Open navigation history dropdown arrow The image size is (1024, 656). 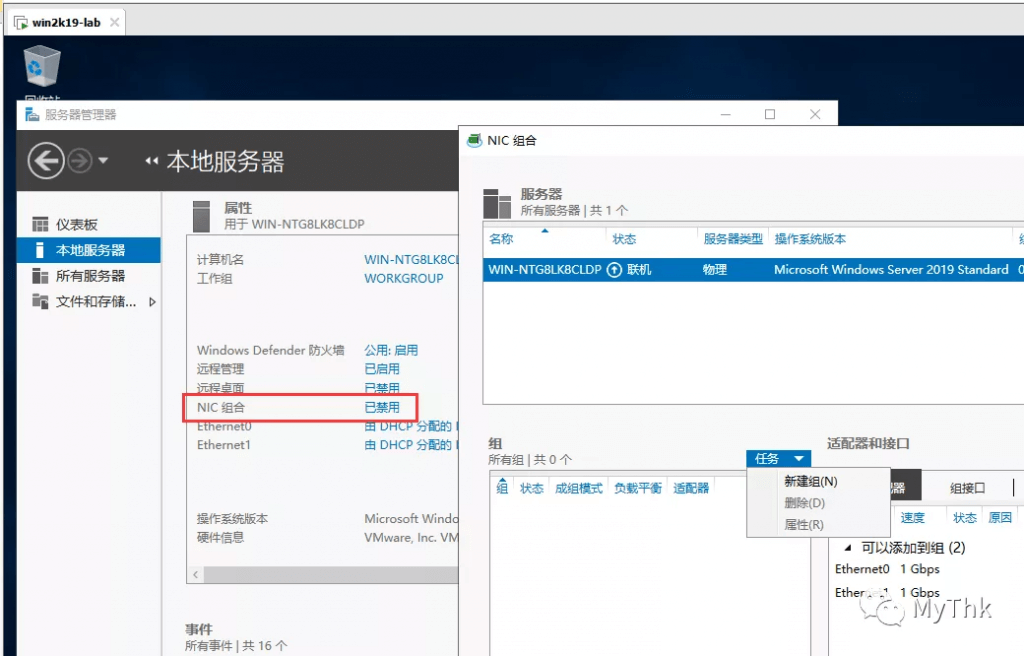point(103,160)
